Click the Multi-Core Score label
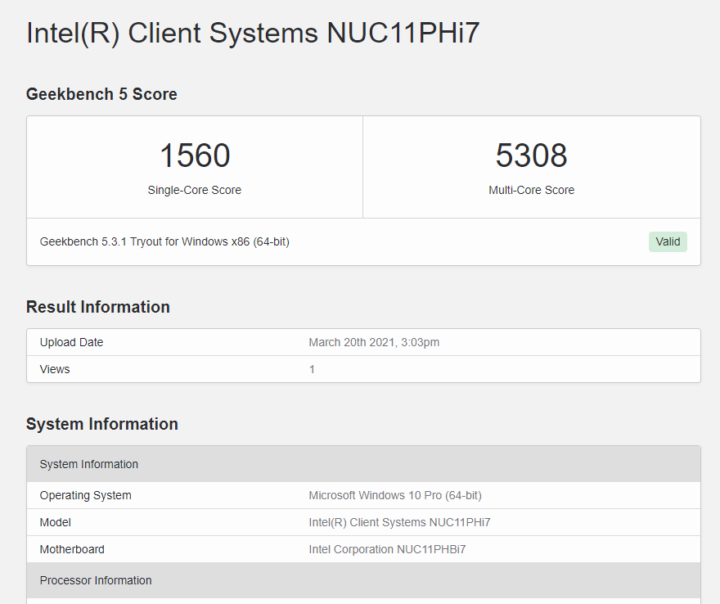Viewport: 720px width, 604px height. point(531,190)
